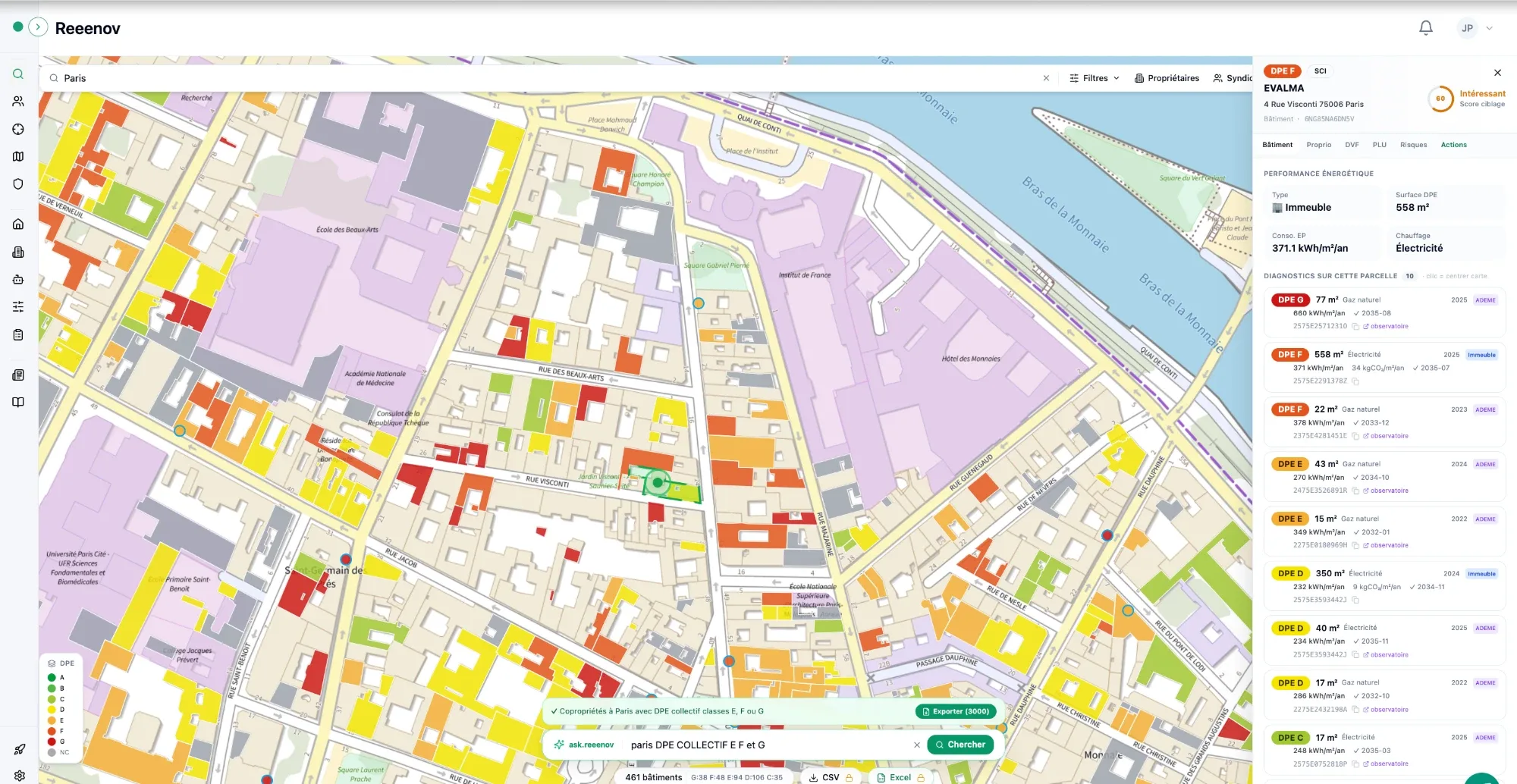Open observatoire link for 15 m² diagnostic
This screenshot has height=784, width=1517.
[1386, 545]
